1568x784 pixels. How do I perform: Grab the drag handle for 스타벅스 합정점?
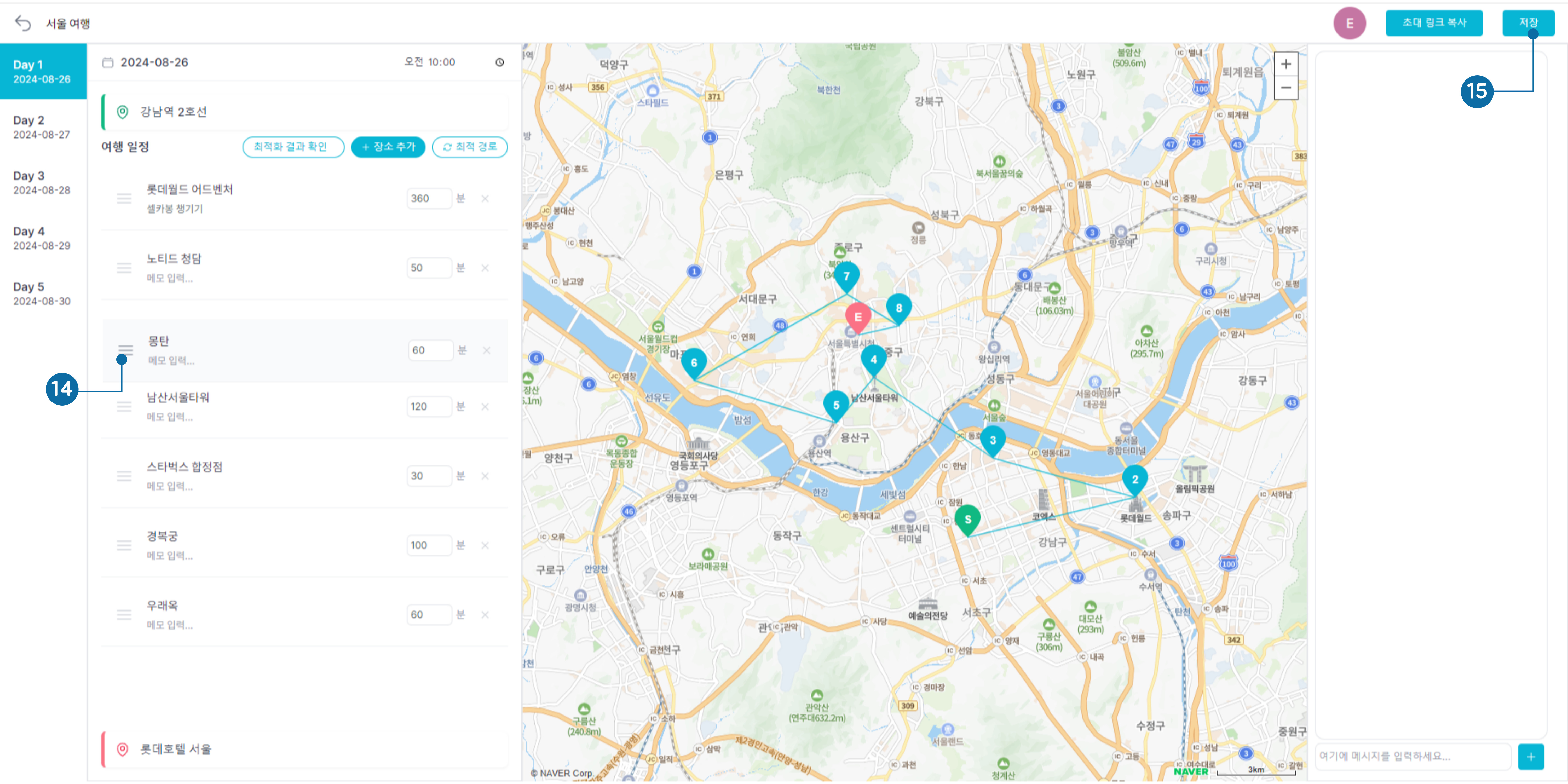pyautogui.click(x=124, y=476)
